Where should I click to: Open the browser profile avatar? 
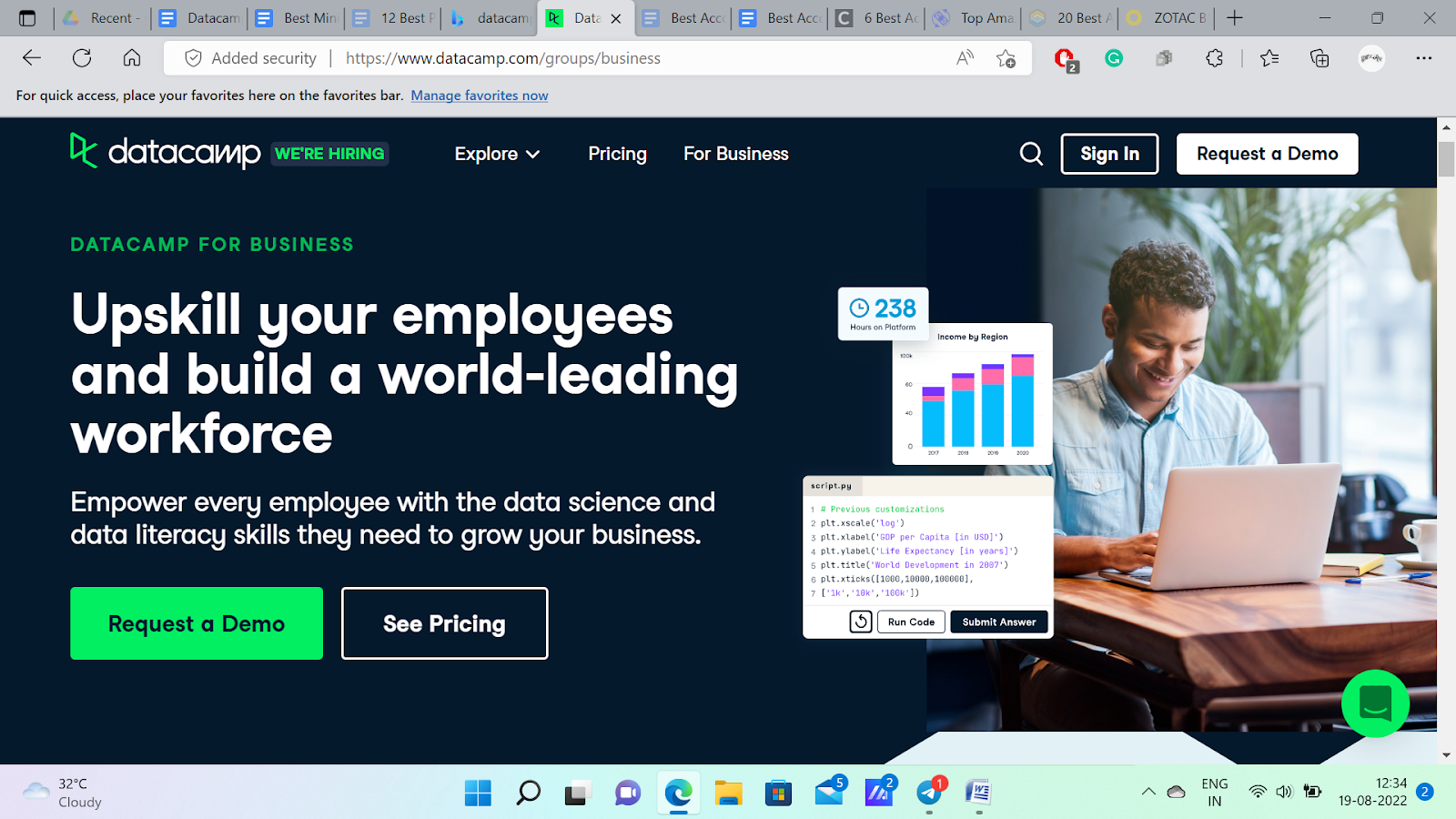click(x=1371, y=58)
